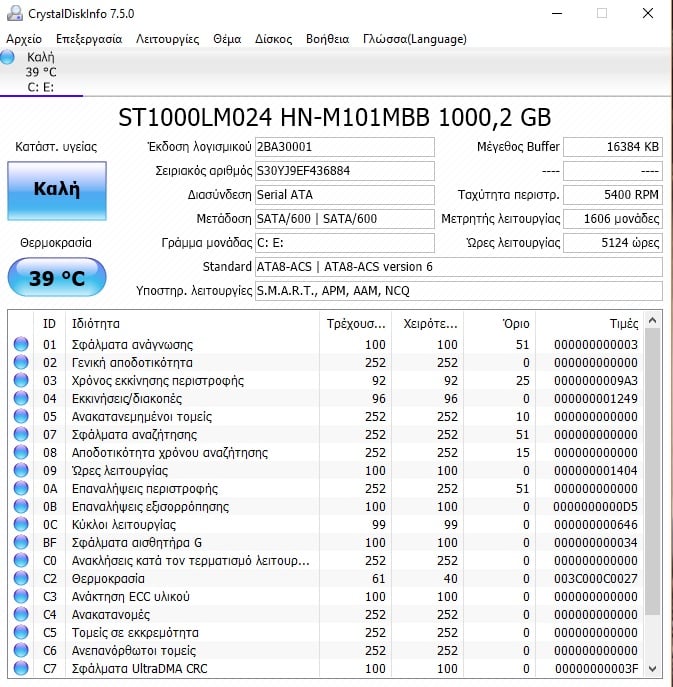This screenshot has height=687, width=673.
Task: Click the 5400 RPM rotation speed field
Action: pyautogui.click(x=613, y=195)
